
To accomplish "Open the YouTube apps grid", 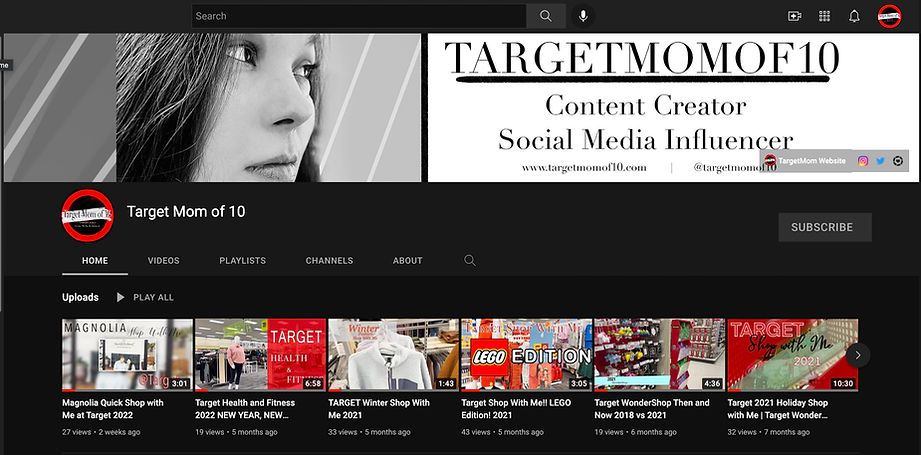I will point(825,16).
